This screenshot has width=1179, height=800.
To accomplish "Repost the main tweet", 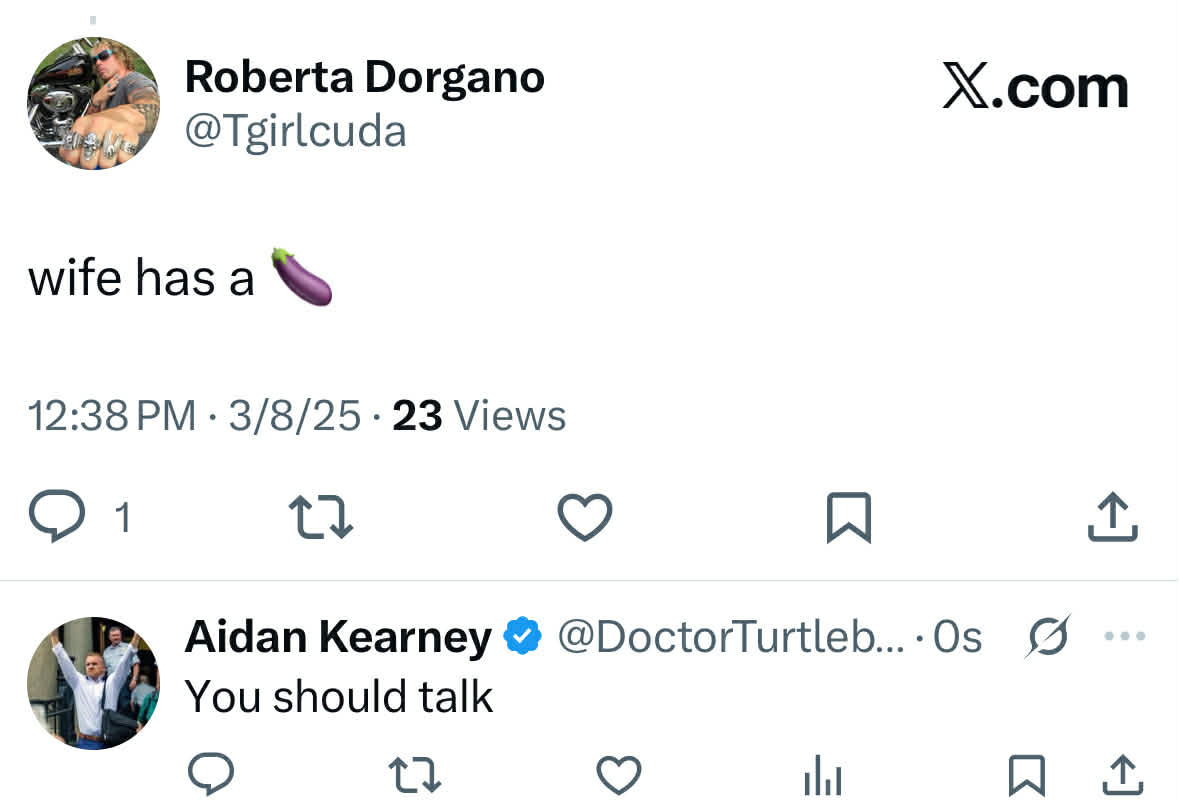I will click(320, 517).
